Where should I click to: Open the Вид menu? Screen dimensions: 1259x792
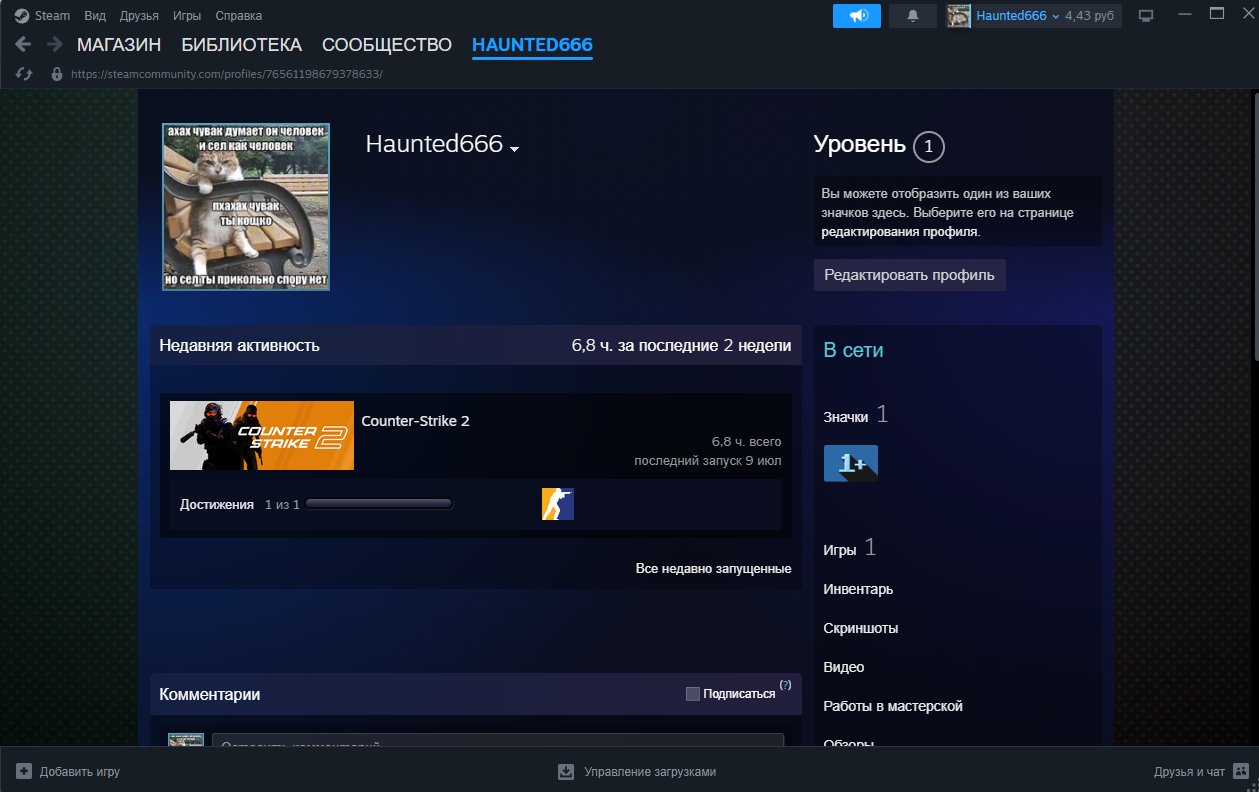click(95, 16)
